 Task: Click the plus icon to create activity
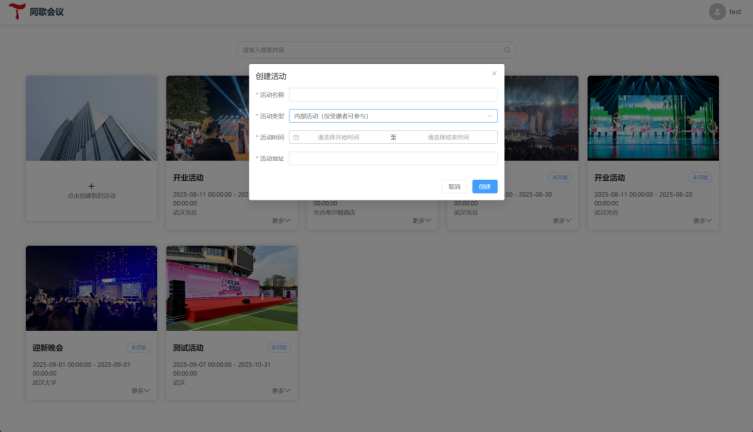[91, 186]
